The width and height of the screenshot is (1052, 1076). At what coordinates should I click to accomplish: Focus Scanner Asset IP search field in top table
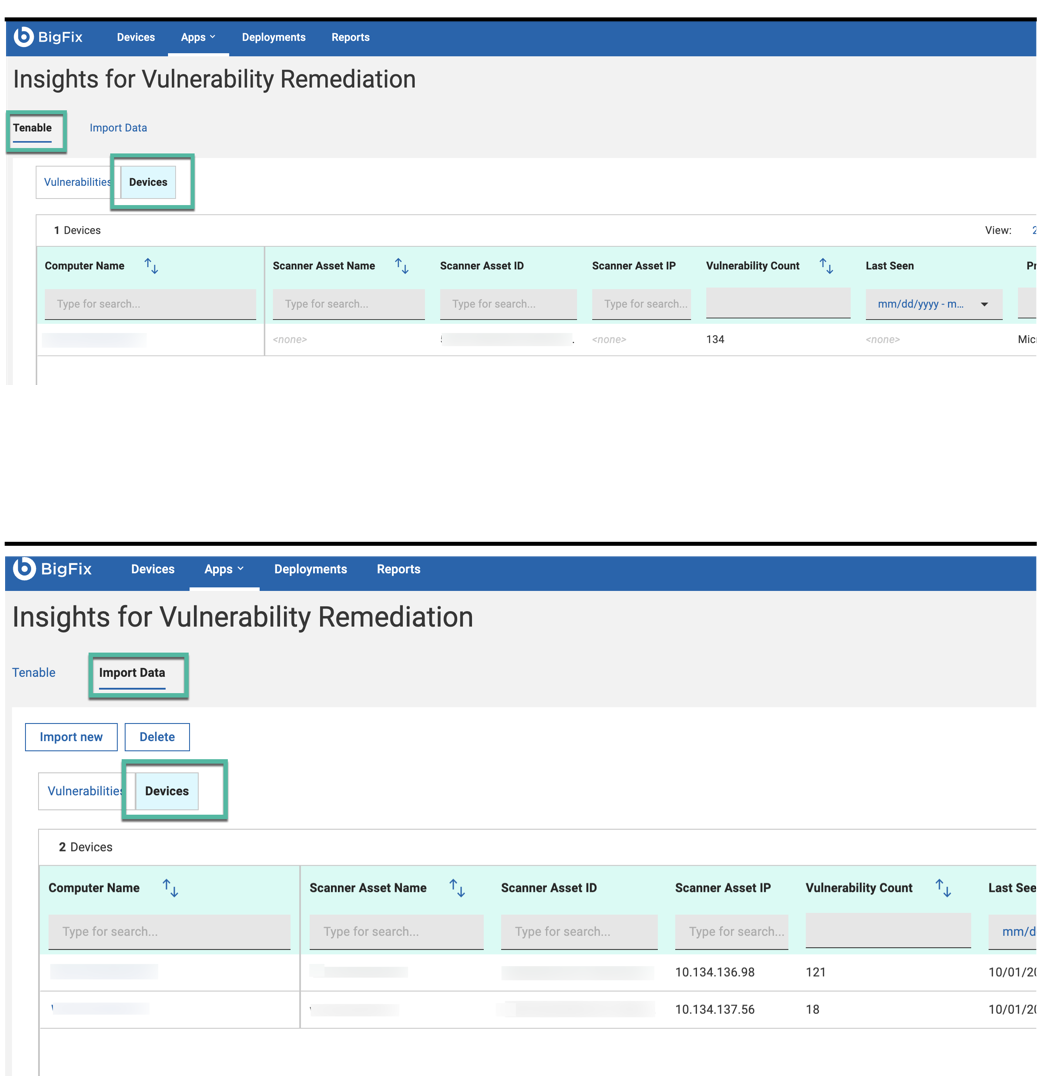point(642,304)
